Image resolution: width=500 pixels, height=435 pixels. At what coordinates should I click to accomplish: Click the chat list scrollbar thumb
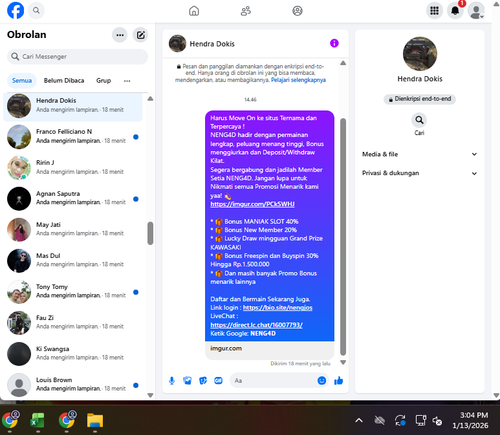tap(150, 233)
